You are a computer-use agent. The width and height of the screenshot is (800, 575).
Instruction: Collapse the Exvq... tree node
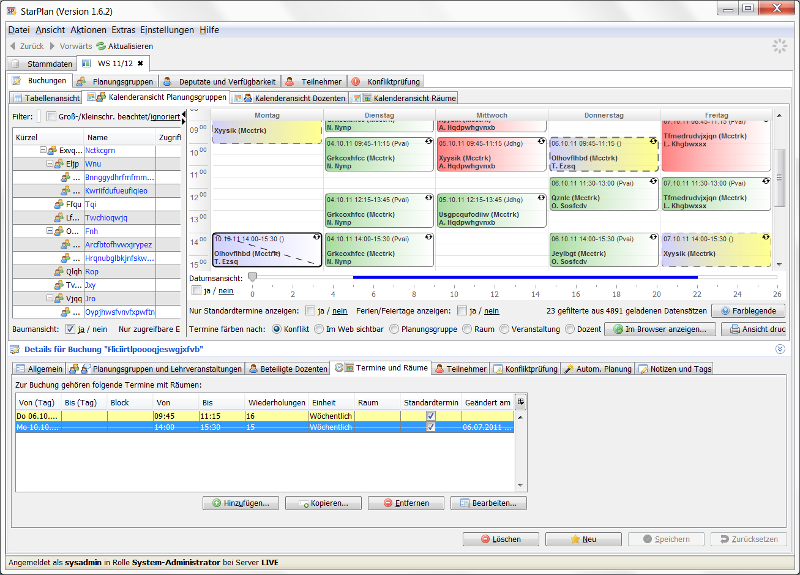point(43,150)
